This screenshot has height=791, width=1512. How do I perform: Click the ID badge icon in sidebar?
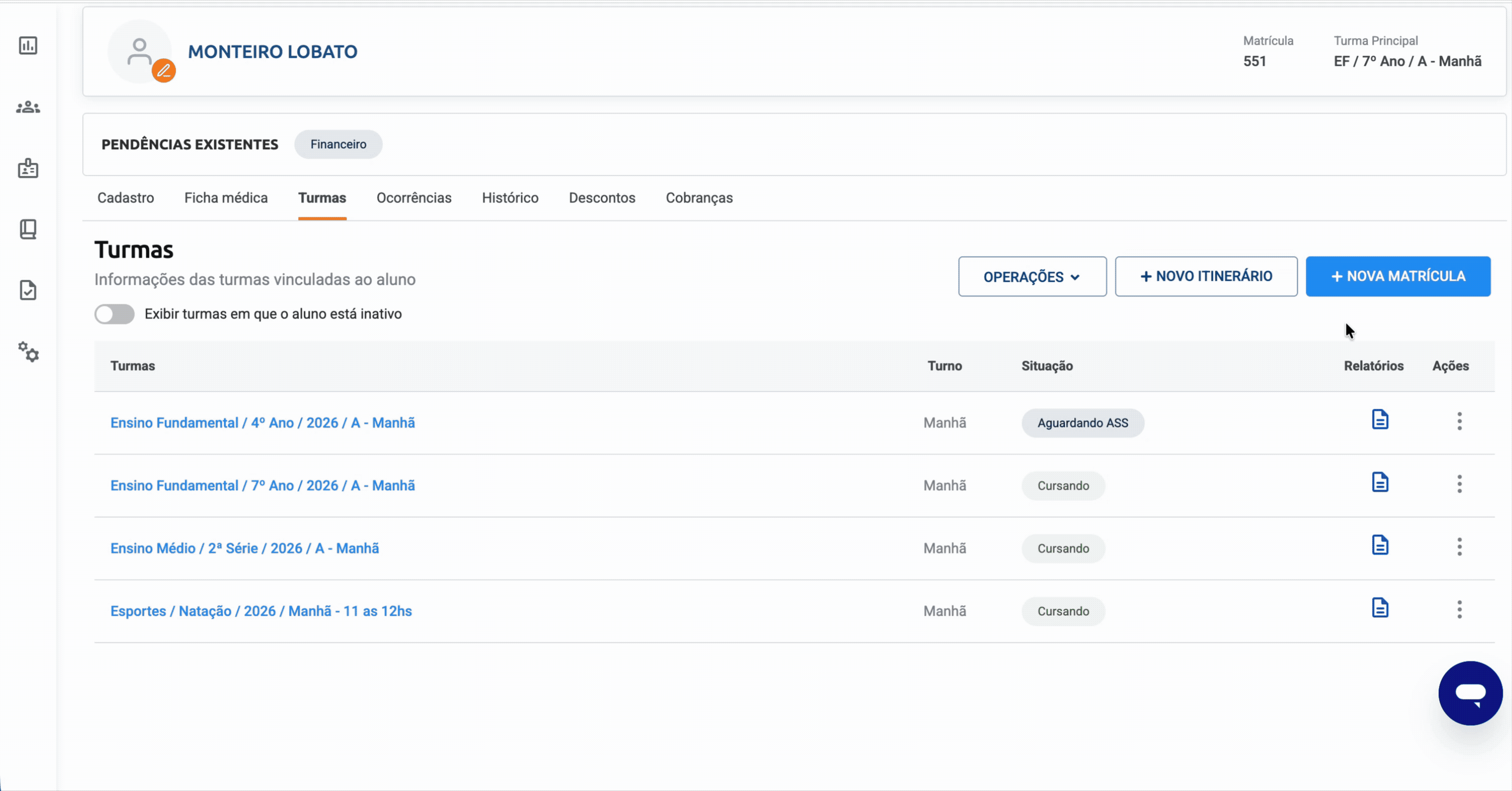pyautogui.click(x=28, y=168)
